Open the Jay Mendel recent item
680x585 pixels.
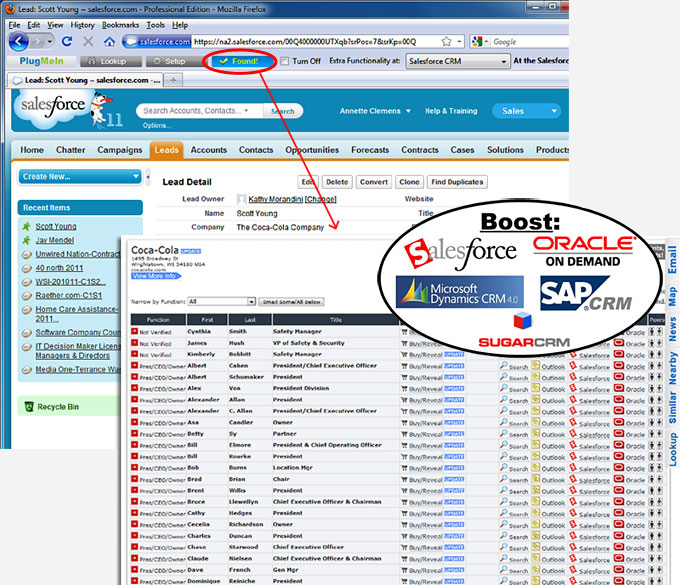click(x=55, y=240)
